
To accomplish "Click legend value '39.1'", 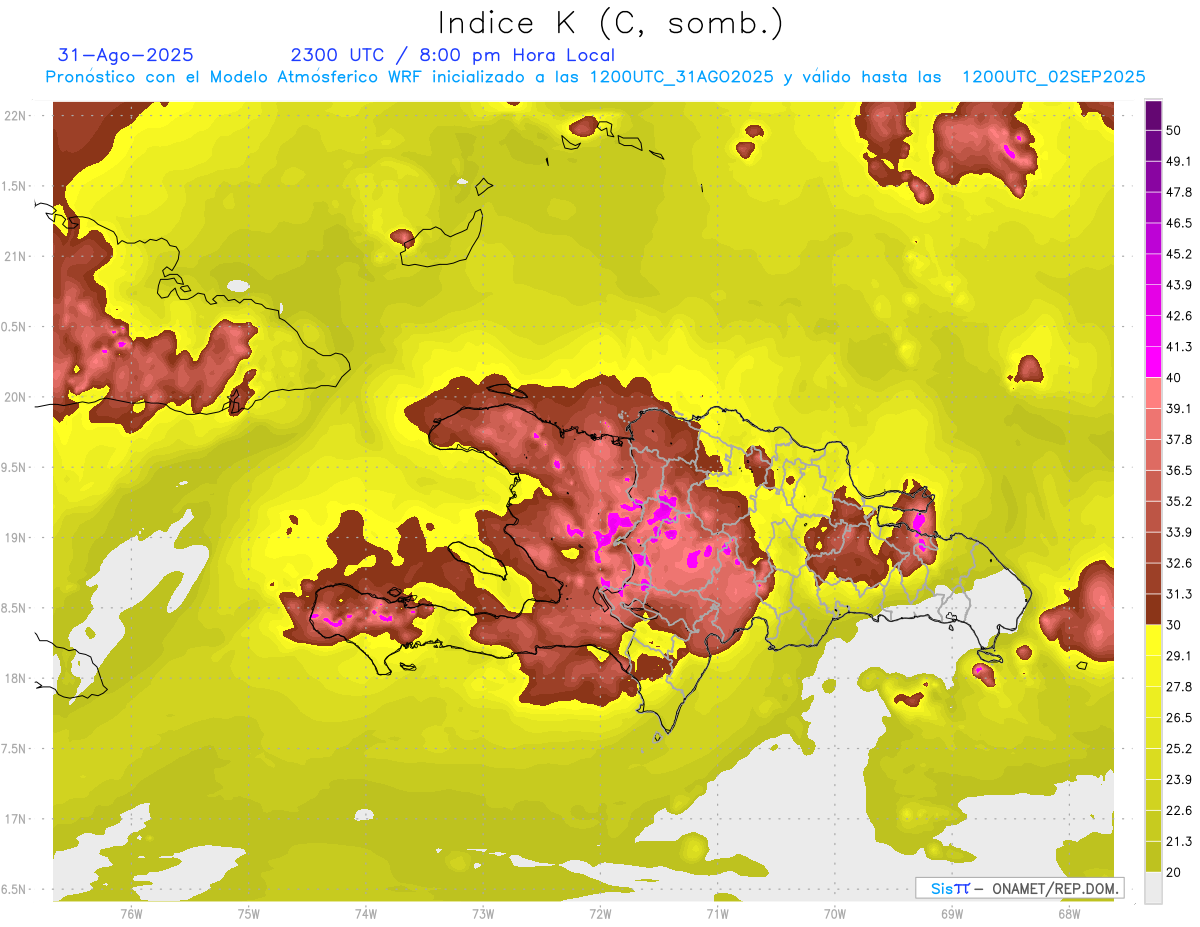I will click(x=1178, y=408).
